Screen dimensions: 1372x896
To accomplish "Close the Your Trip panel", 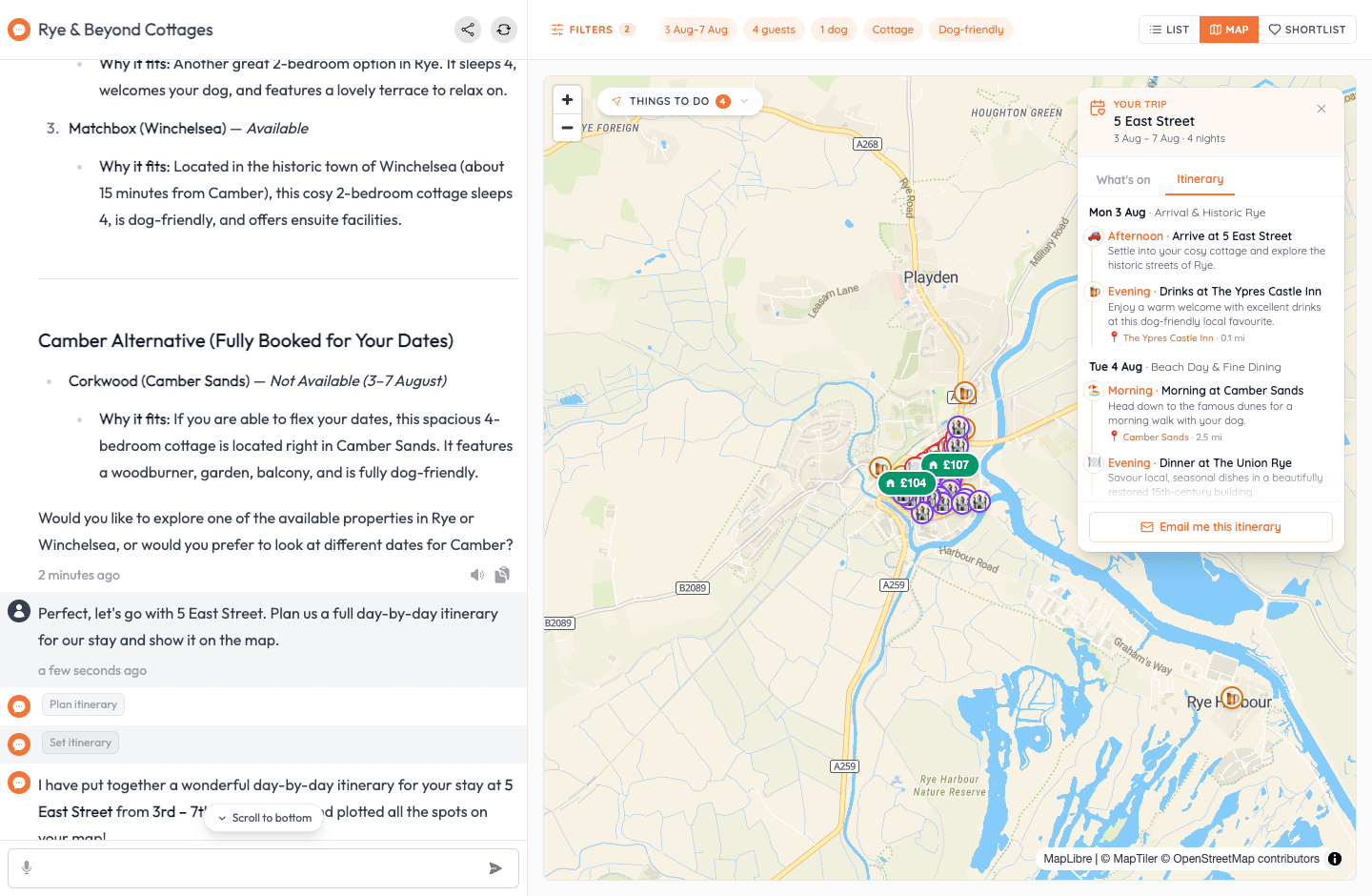I will click(x=1322, y=109).
